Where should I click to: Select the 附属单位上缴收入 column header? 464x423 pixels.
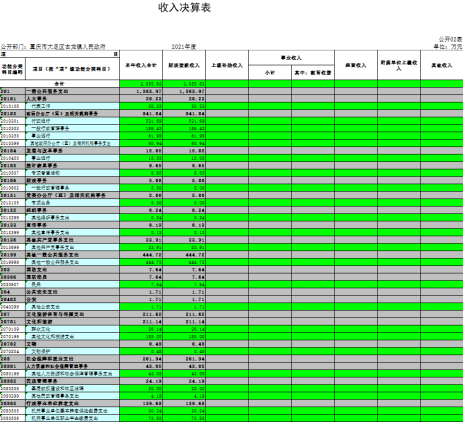tap(399, 65)
